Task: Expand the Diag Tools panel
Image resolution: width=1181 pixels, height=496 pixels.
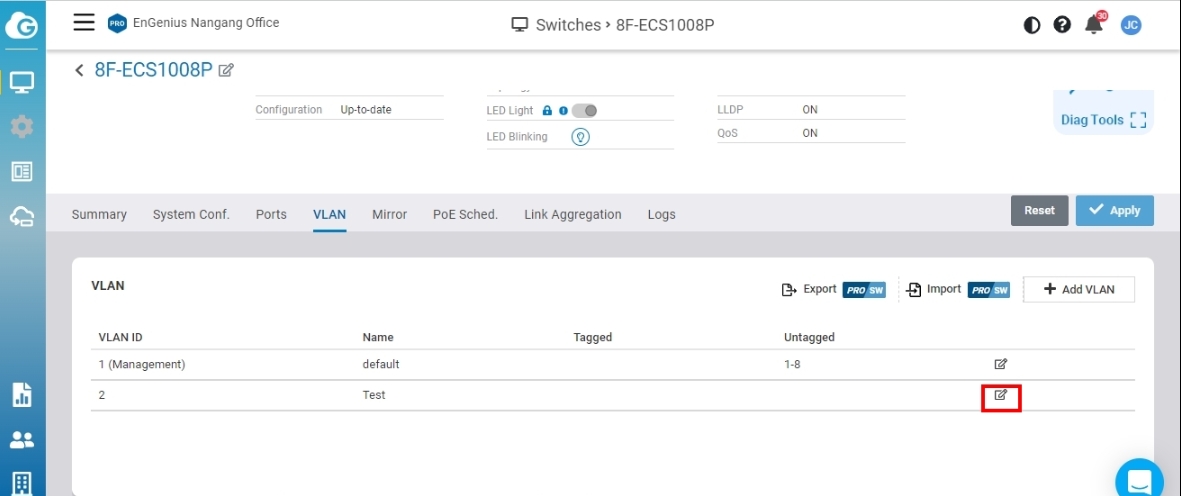Action: click(x=1103, y=120)
